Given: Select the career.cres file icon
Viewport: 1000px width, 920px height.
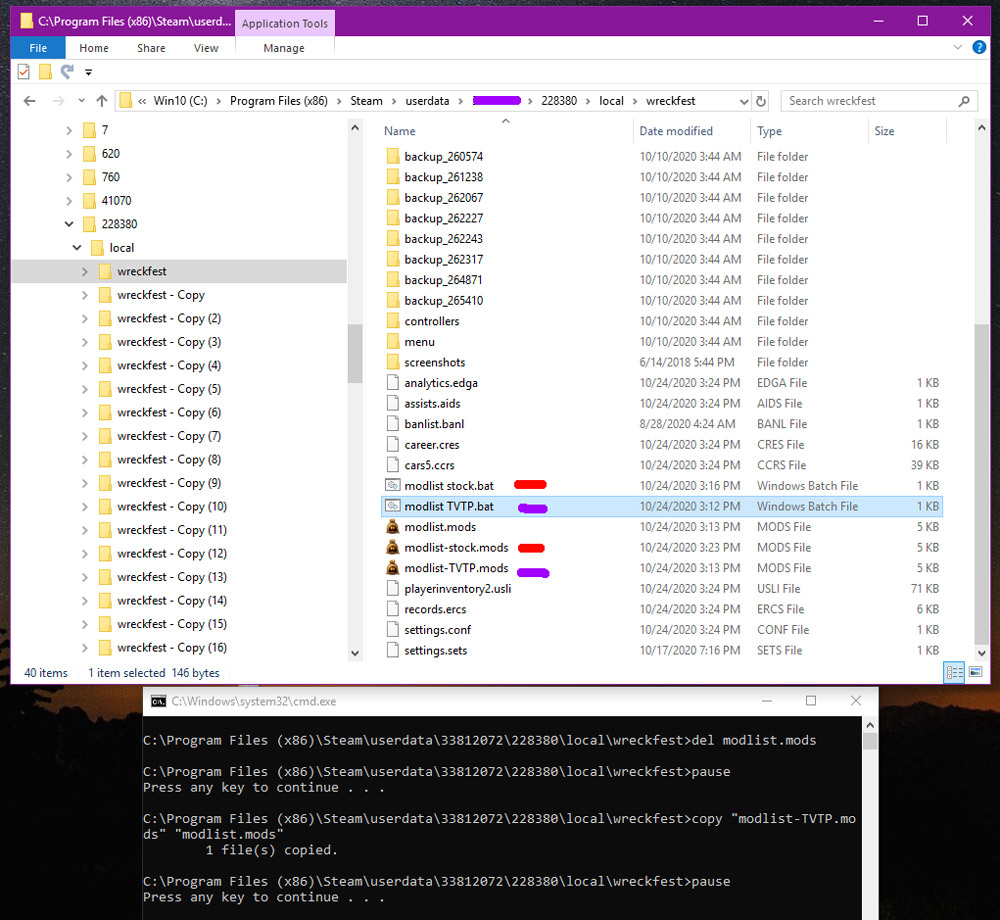Looking at the screenshot, I should (393, 444).
